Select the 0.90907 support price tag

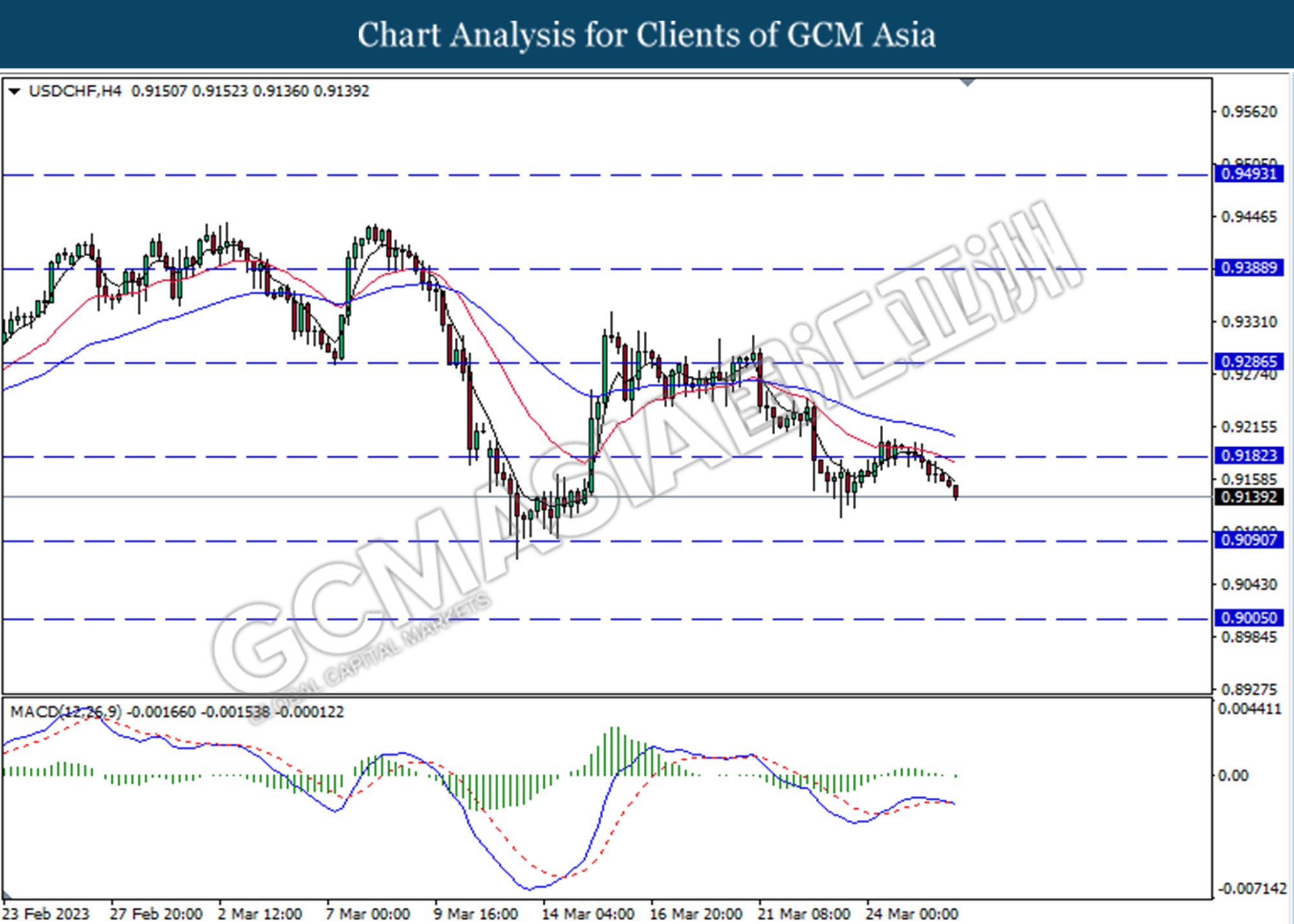pos(1249,540)
